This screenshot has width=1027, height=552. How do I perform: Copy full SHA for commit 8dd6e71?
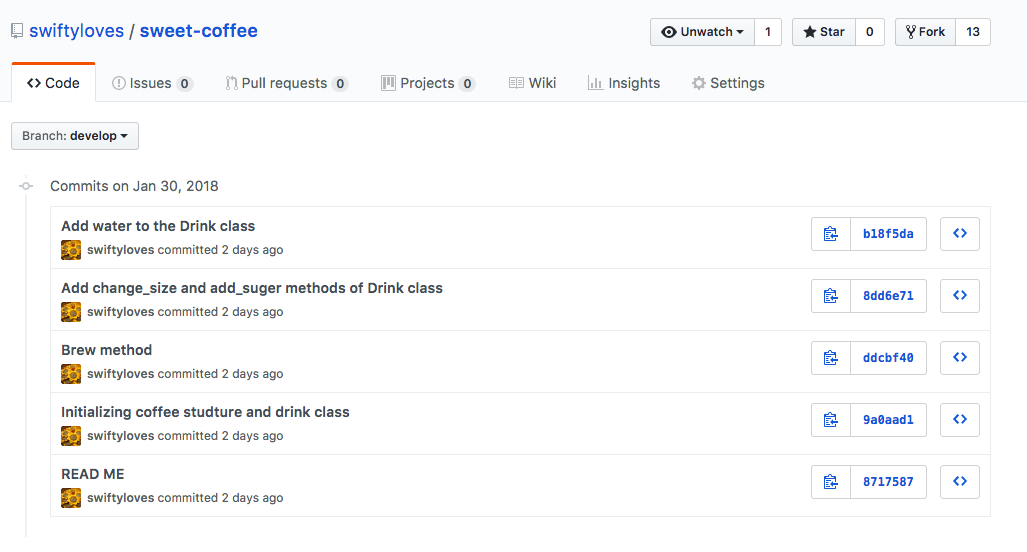pyautogui.click(x=831, y=296)
